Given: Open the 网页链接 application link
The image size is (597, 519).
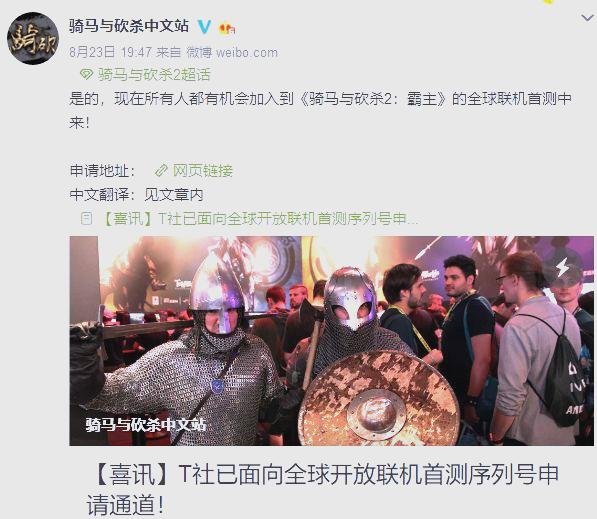Looking at the screenshot, I should pyautogui.click(x=202, y=171).
